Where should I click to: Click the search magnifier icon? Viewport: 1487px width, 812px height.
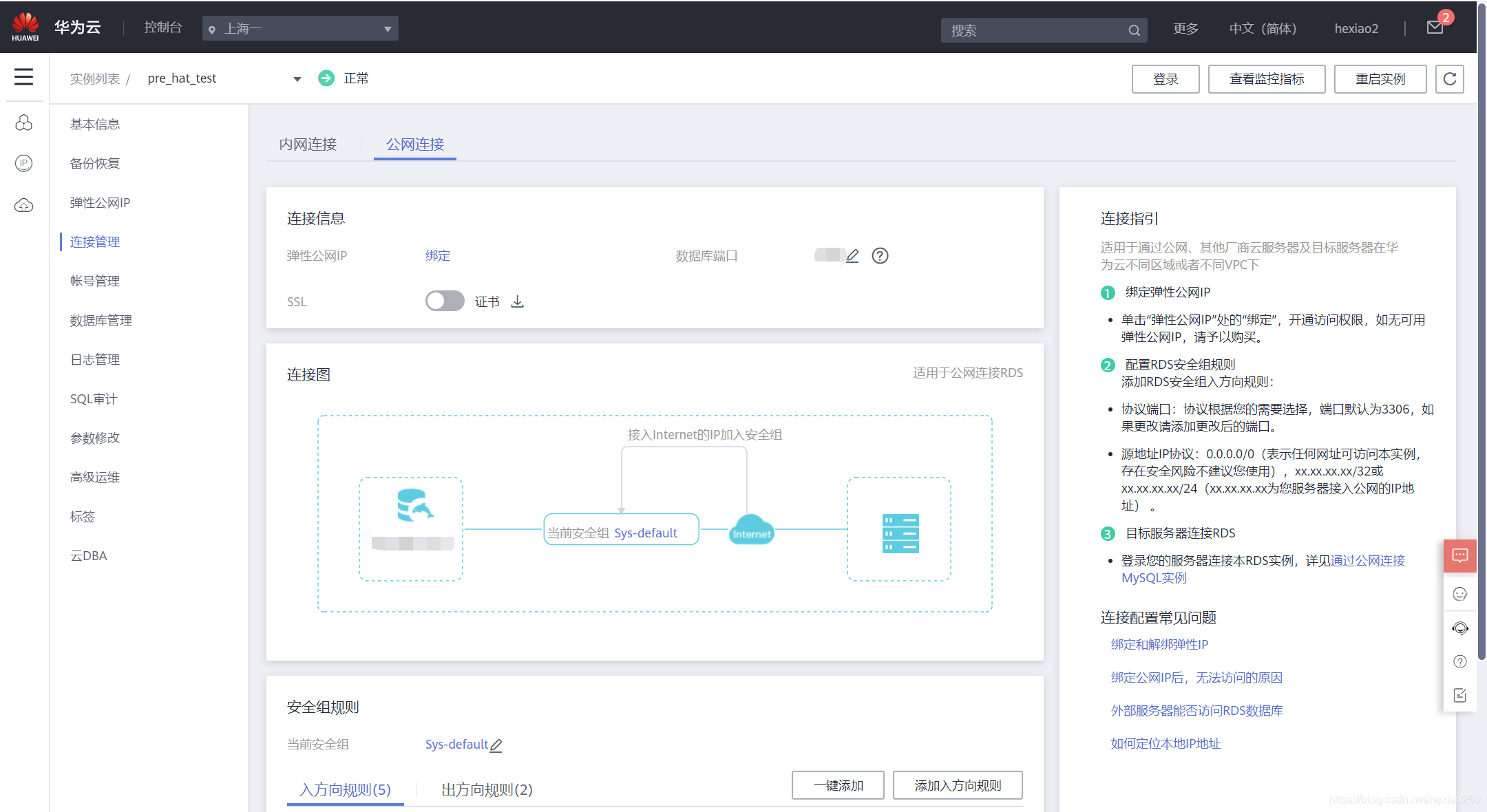[x=1134, y=30]
